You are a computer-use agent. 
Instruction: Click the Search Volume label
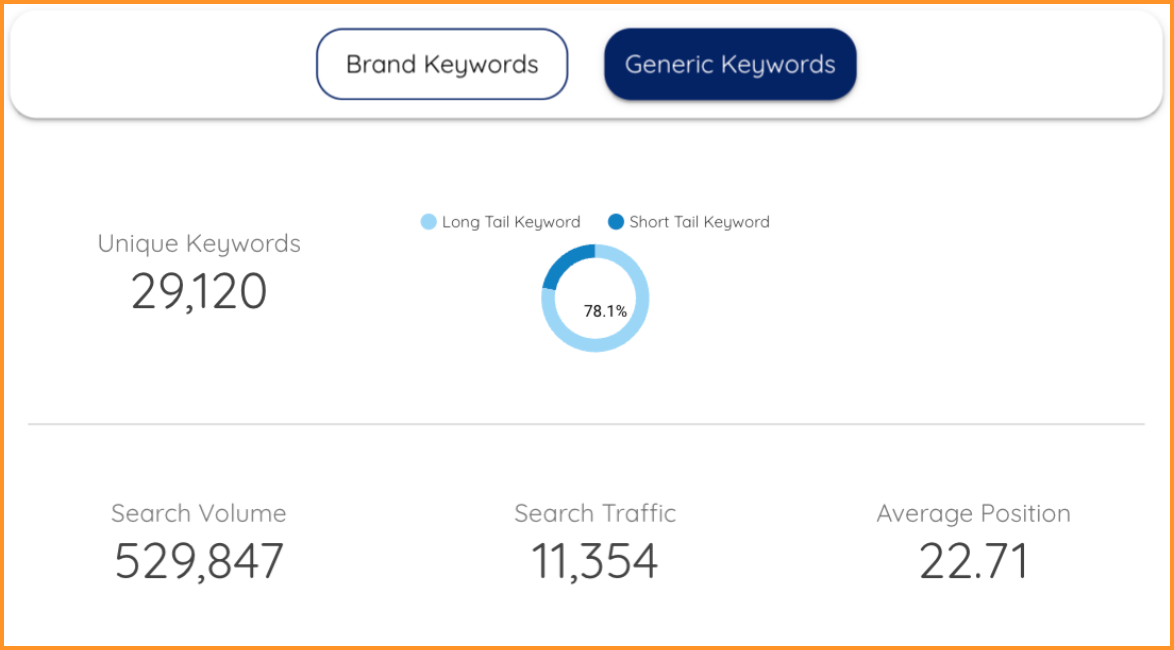[199, 514]
